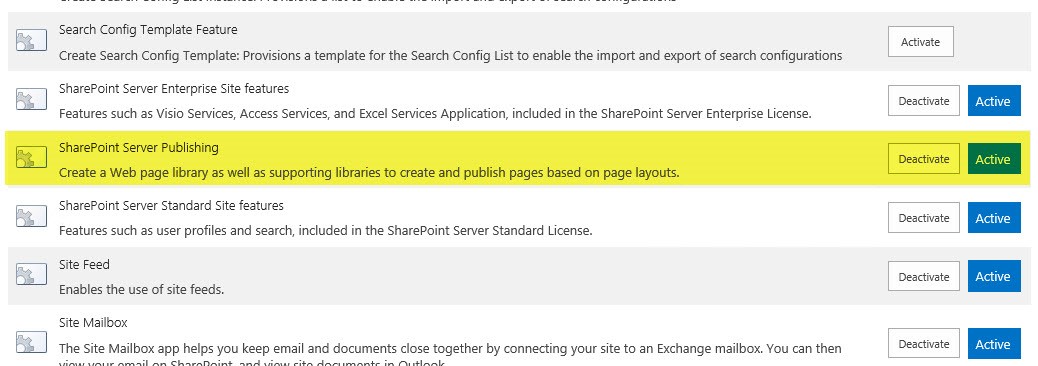1038x366 pixels.
Task: Click description starting 'Create a Web page library'
Action: pos(369,173)
